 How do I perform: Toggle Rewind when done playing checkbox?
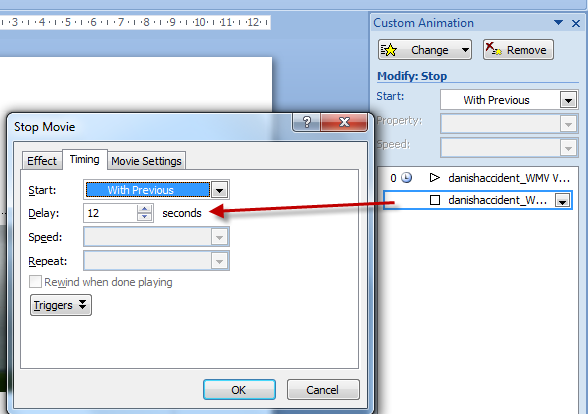click(35, 282)
